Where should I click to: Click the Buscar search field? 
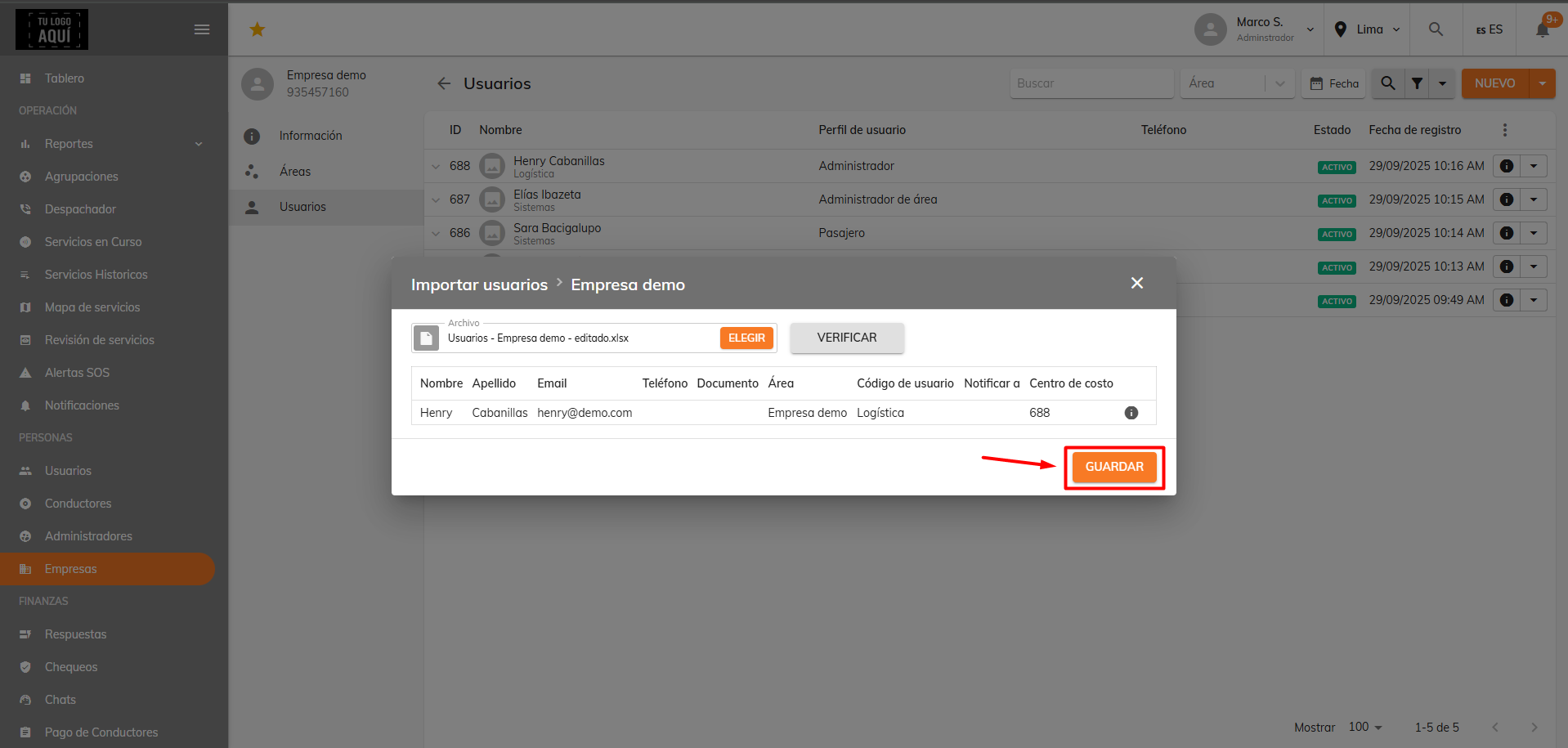click(1091, 83)
